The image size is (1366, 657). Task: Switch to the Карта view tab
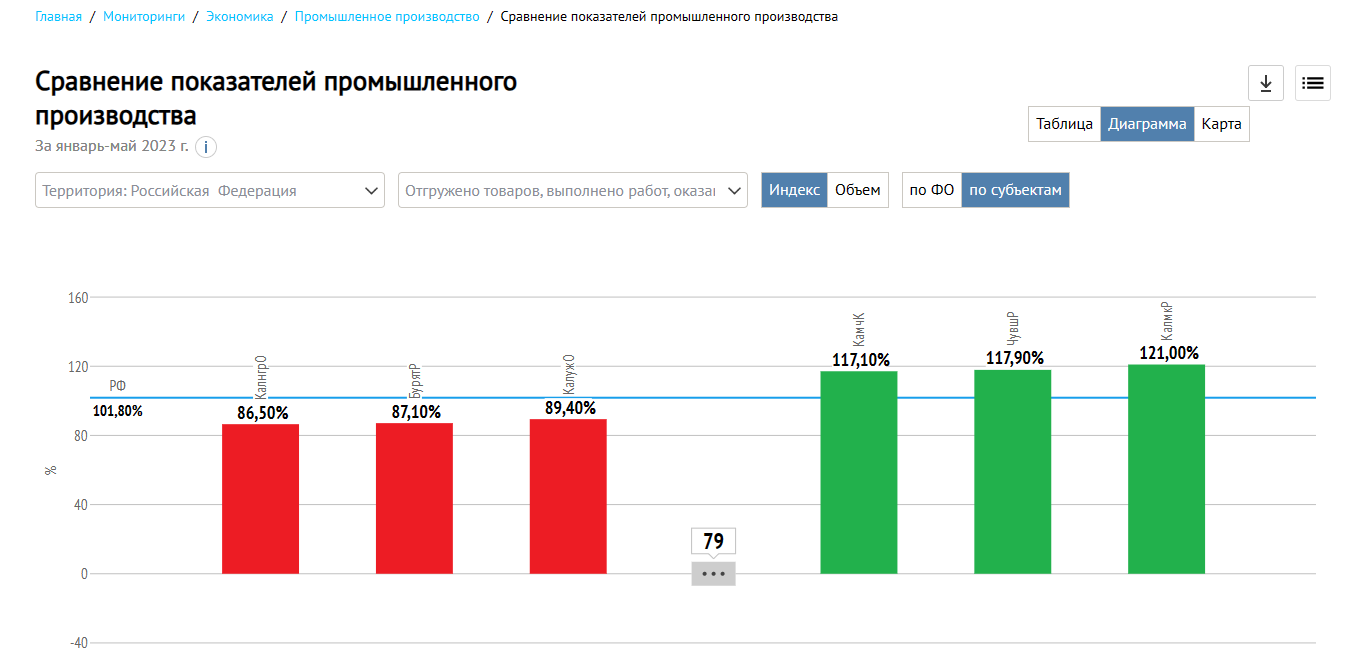1221,124
